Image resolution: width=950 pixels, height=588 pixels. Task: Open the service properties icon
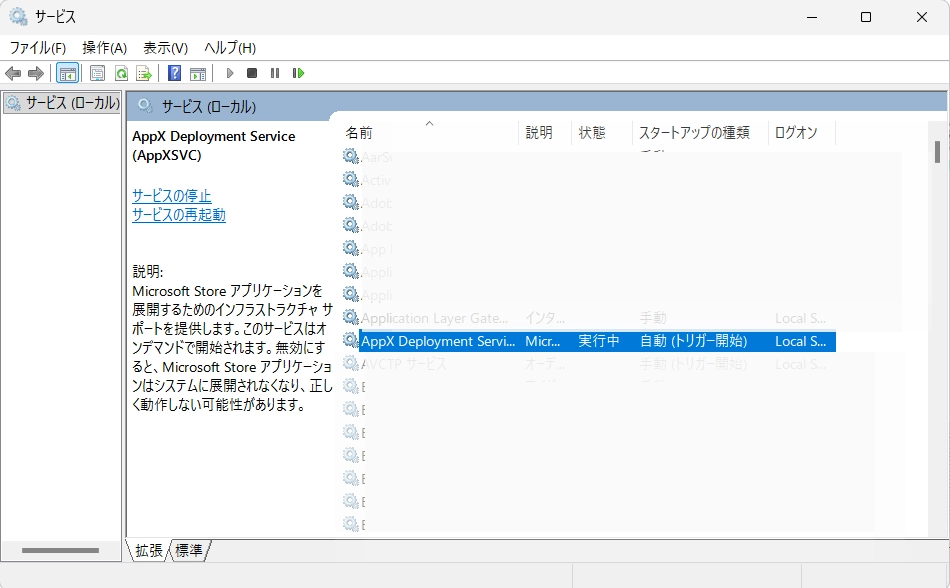(x=96, y=72)
